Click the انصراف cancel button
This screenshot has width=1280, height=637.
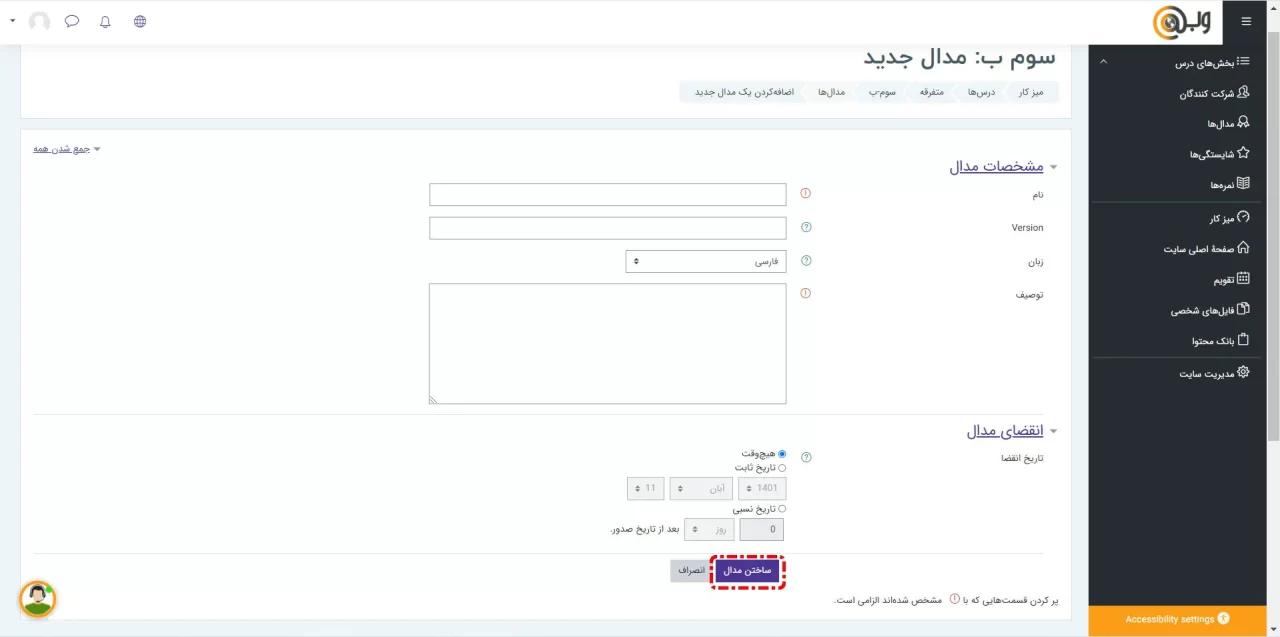click(x=691, y=571)
